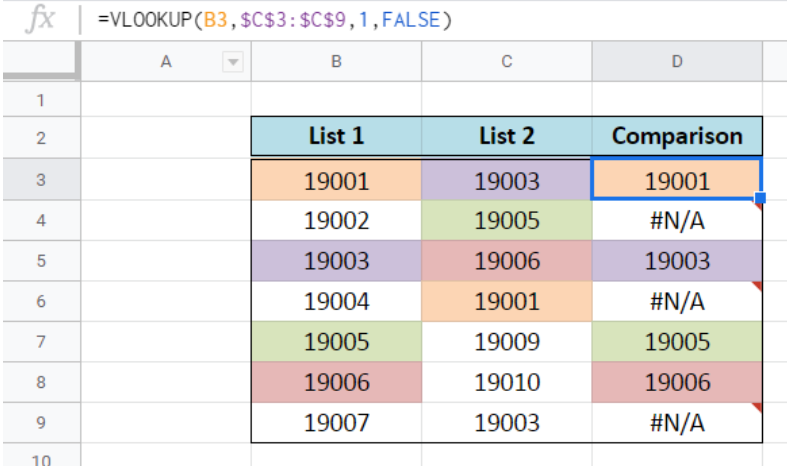Open column A dropdown arrow
This screenshot has height=466, width=787.
click(233, 62)
